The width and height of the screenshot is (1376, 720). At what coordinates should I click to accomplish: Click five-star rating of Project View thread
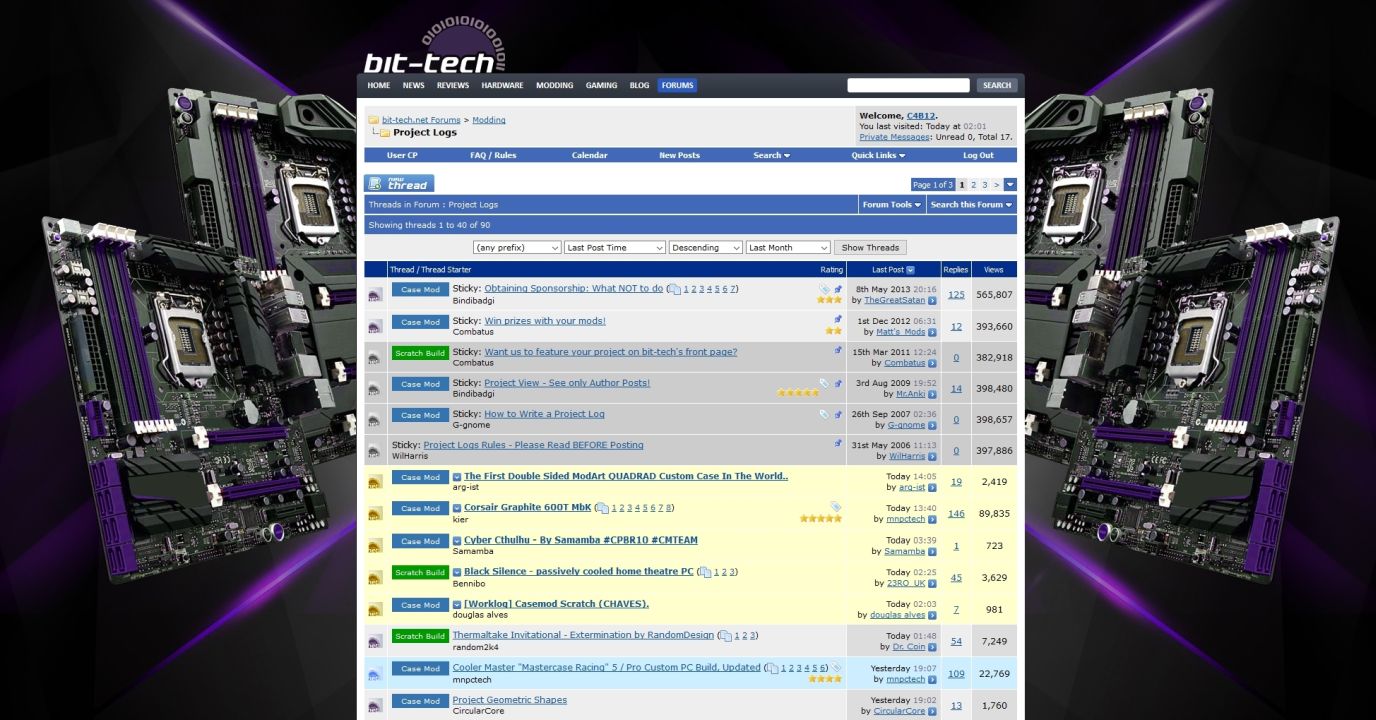tap(798, 393)
